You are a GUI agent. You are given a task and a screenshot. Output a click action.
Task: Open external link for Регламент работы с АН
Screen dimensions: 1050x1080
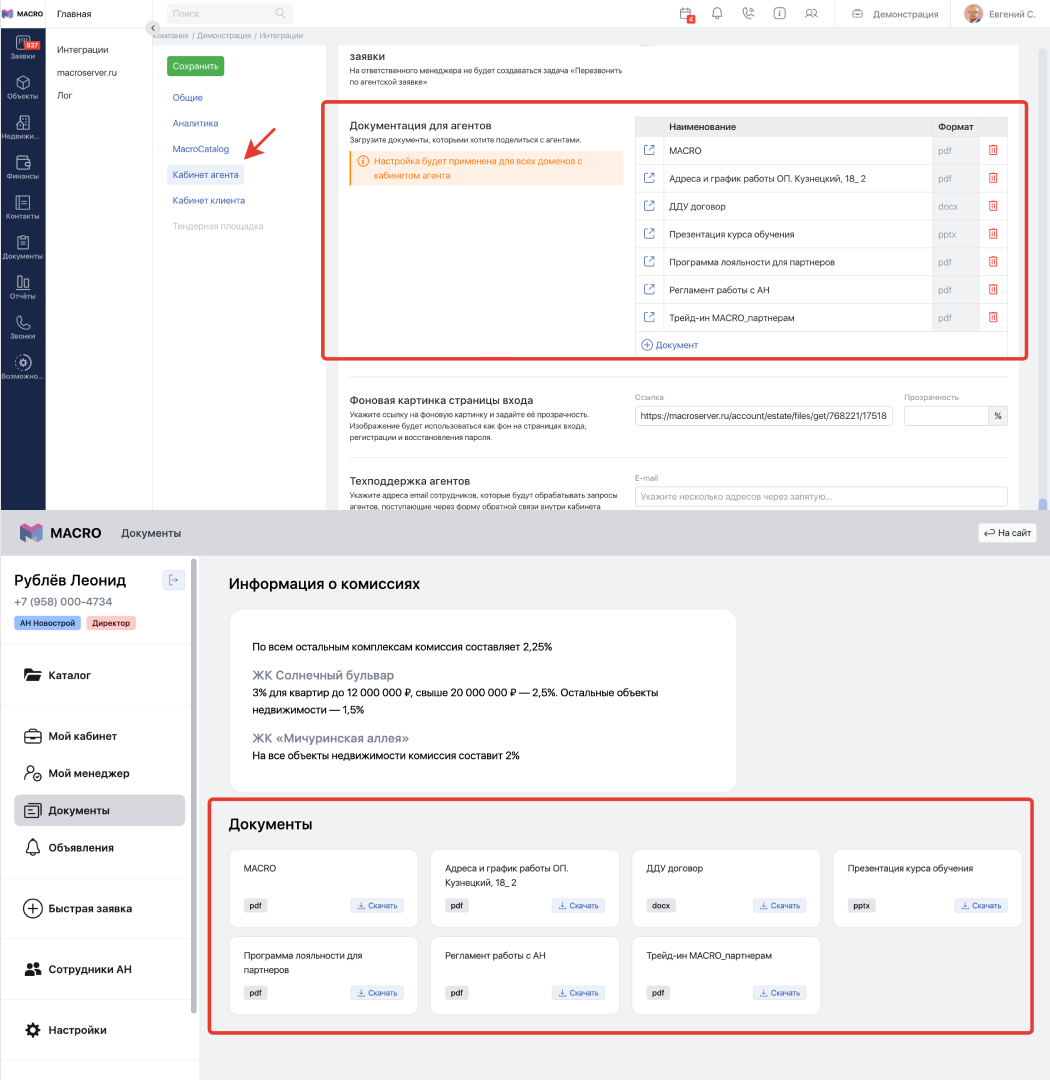tap(649, 290)
